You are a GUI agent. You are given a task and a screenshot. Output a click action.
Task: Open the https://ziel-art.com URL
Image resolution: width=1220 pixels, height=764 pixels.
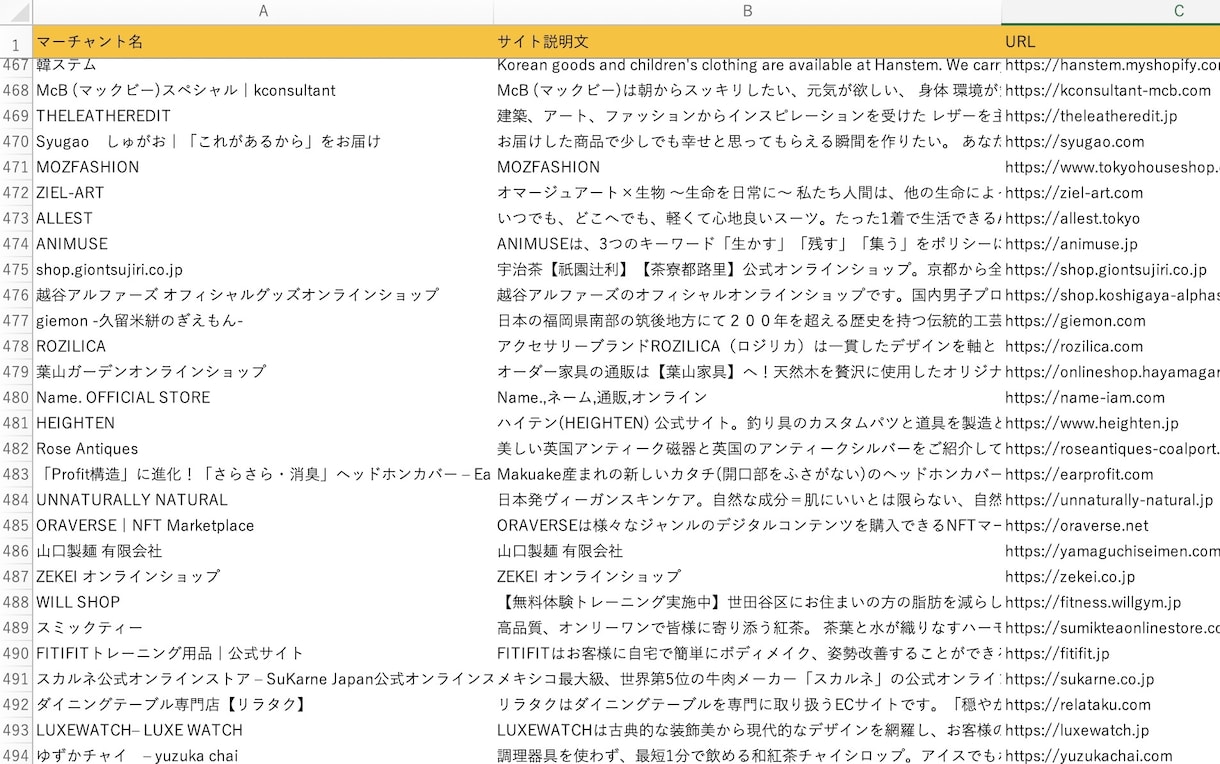point(1074,193)
